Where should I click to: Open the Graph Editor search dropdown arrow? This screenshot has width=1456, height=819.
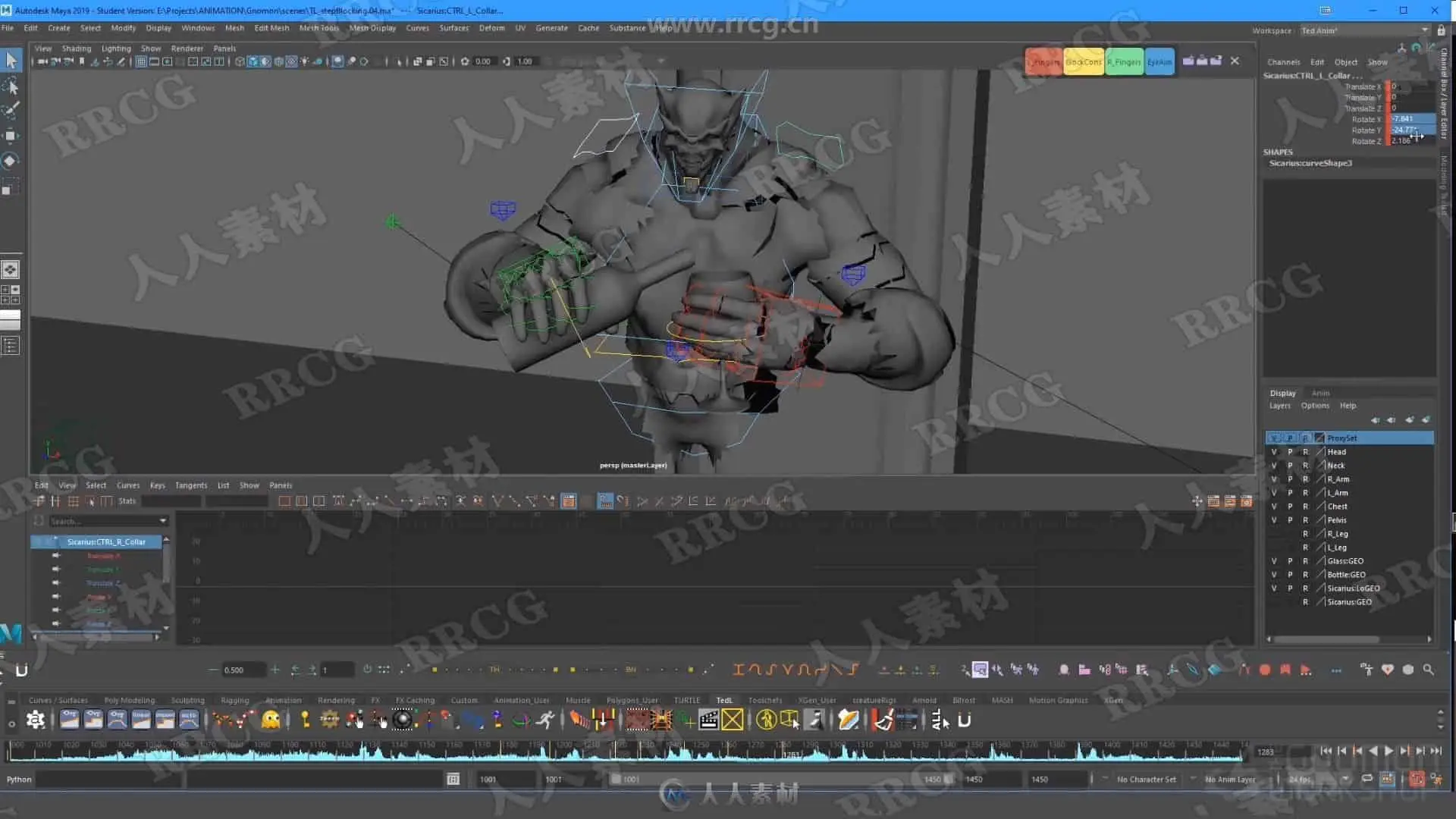pos(163,521)
